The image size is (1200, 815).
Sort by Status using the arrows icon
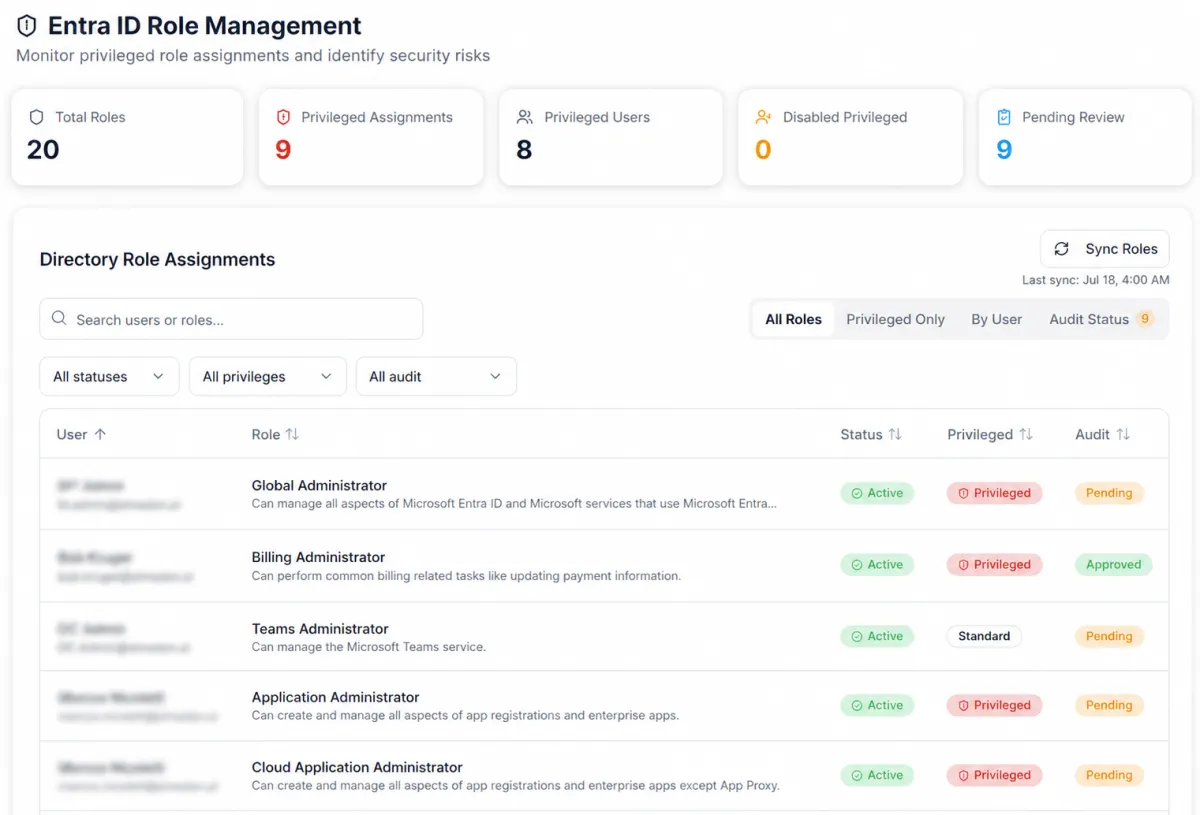(x=895, y=434)
